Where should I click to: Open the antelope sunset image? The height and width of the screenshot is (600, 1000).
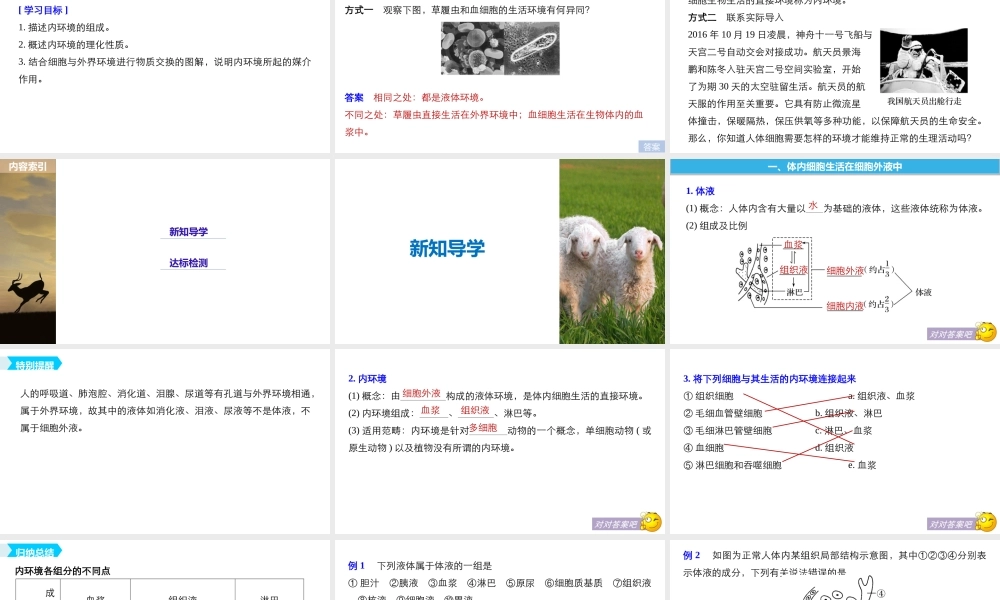point(28,258)
